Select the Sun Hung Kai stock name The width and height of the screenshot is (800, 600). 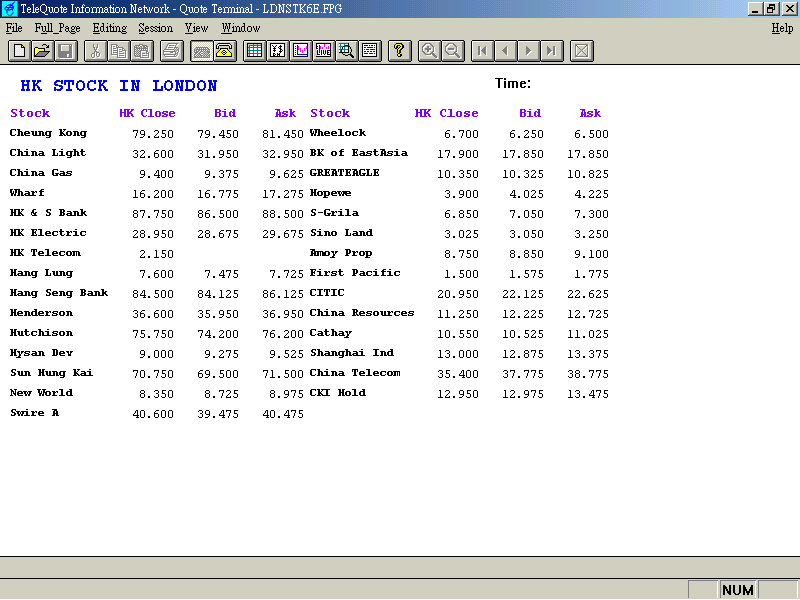coord(52,373)
